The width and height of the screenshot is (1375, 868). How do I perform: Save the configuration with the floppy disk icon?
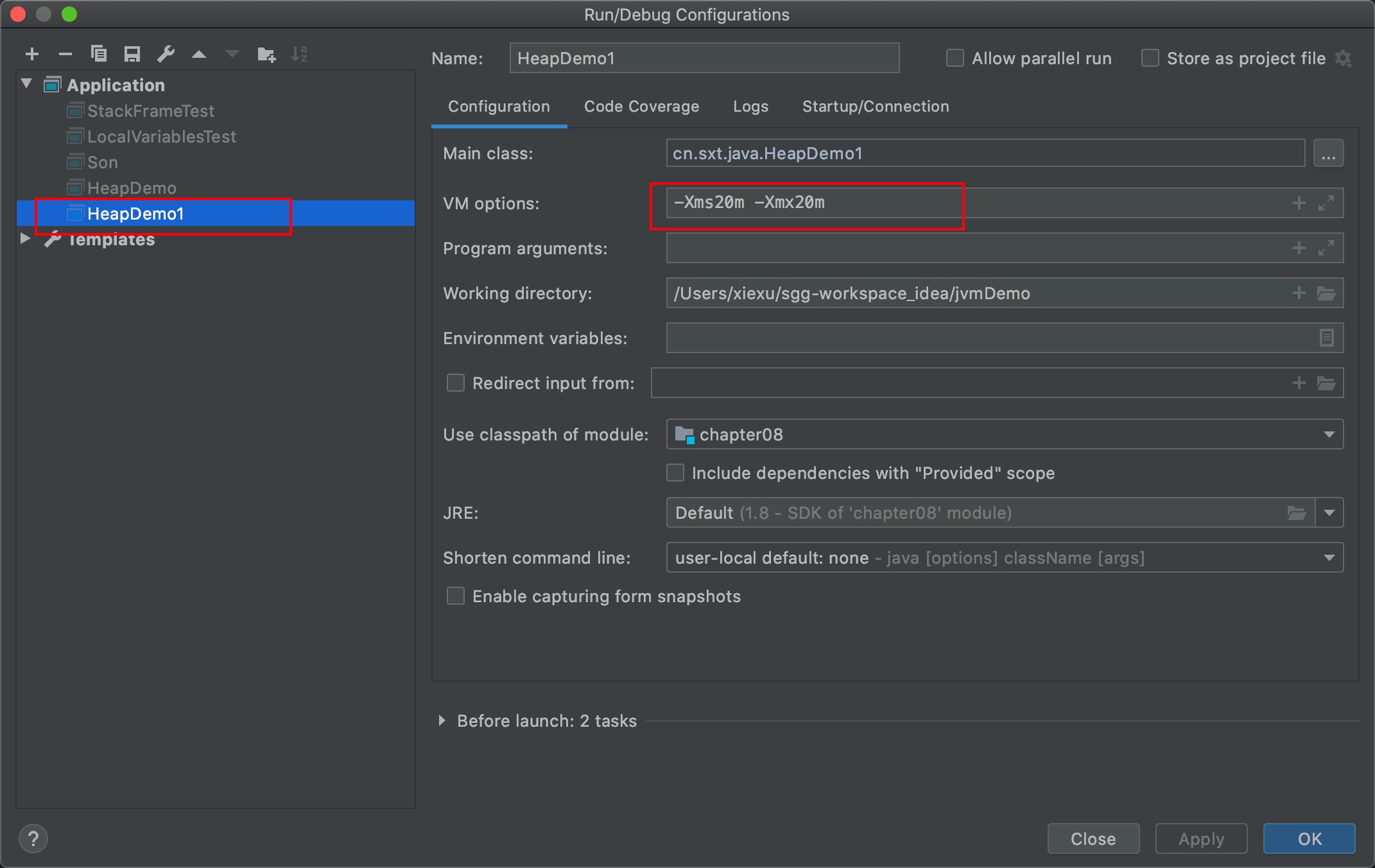pyautogui.click(x=132, y=55)
